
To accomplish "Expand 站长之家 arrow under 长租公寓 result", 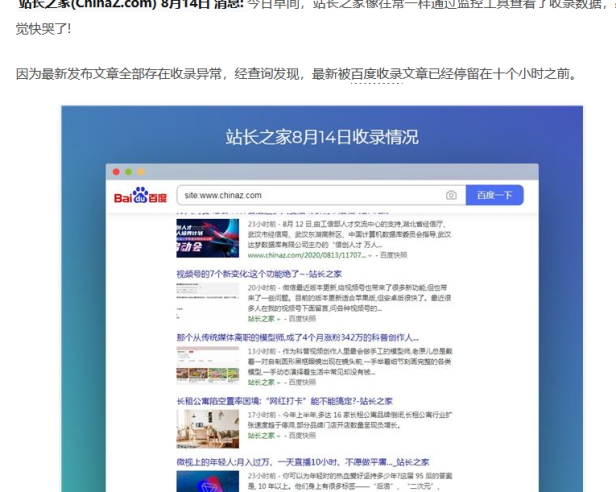I will (279, 436).
